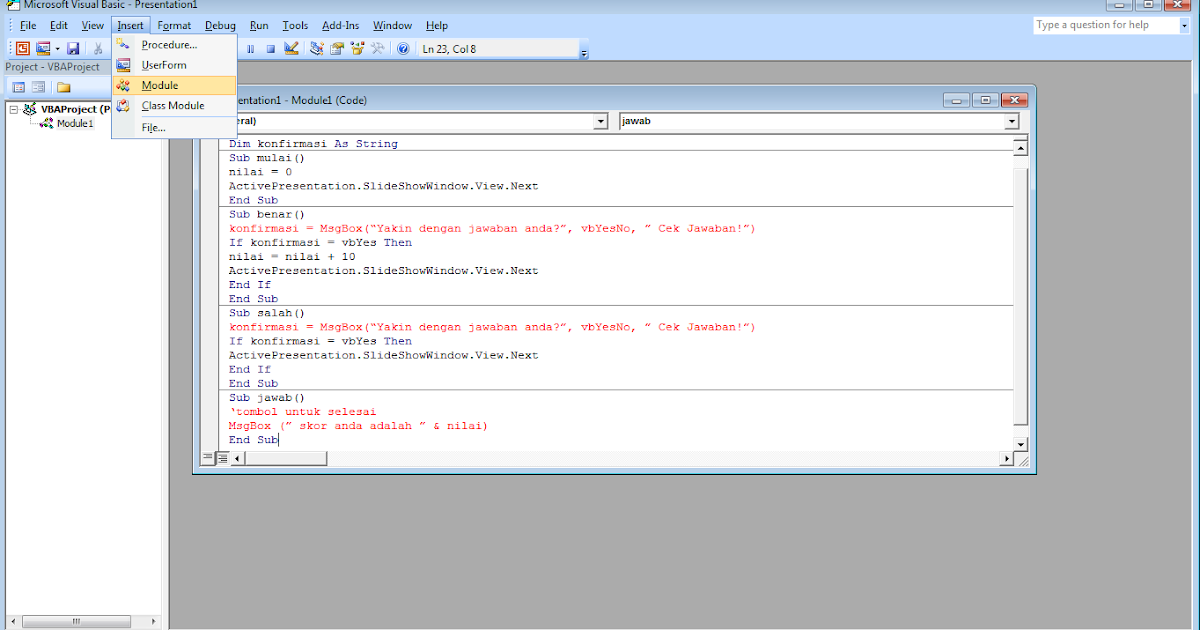Image resolution: width=1200 pixels, height=630 pixels.
Task: Click the open Insert menu title
Action: tap(130, 25)
